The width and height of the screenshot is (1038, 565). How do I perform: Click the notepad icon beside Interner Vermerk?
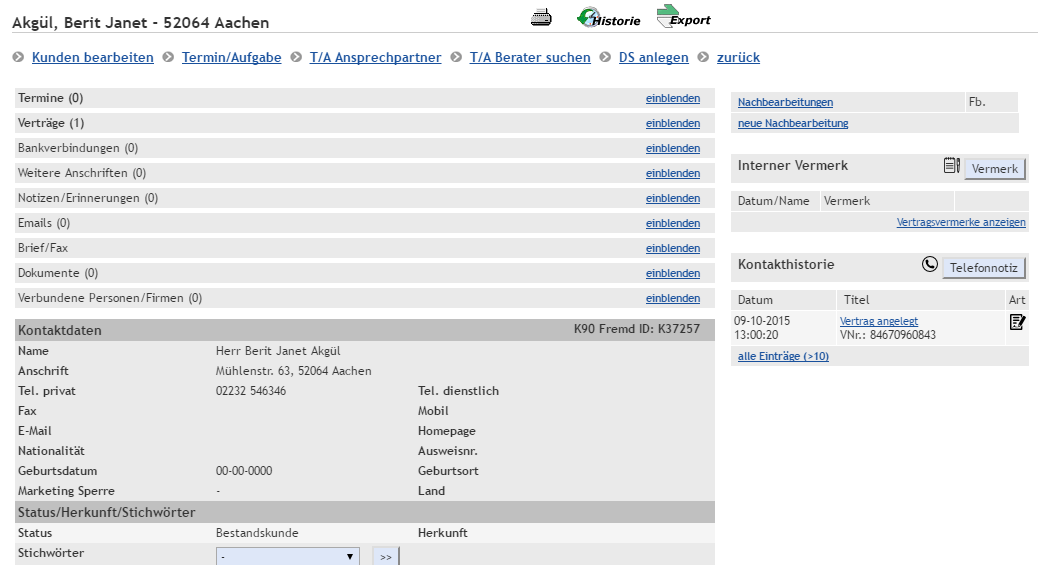coord(951,166)
